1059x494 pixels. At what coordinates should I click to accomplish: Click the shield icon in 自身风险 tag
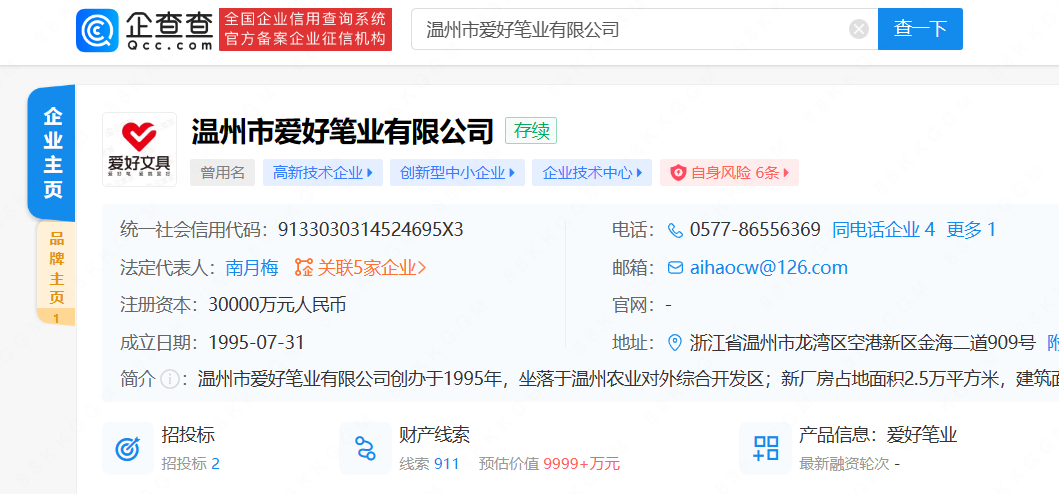pos(678,173)
